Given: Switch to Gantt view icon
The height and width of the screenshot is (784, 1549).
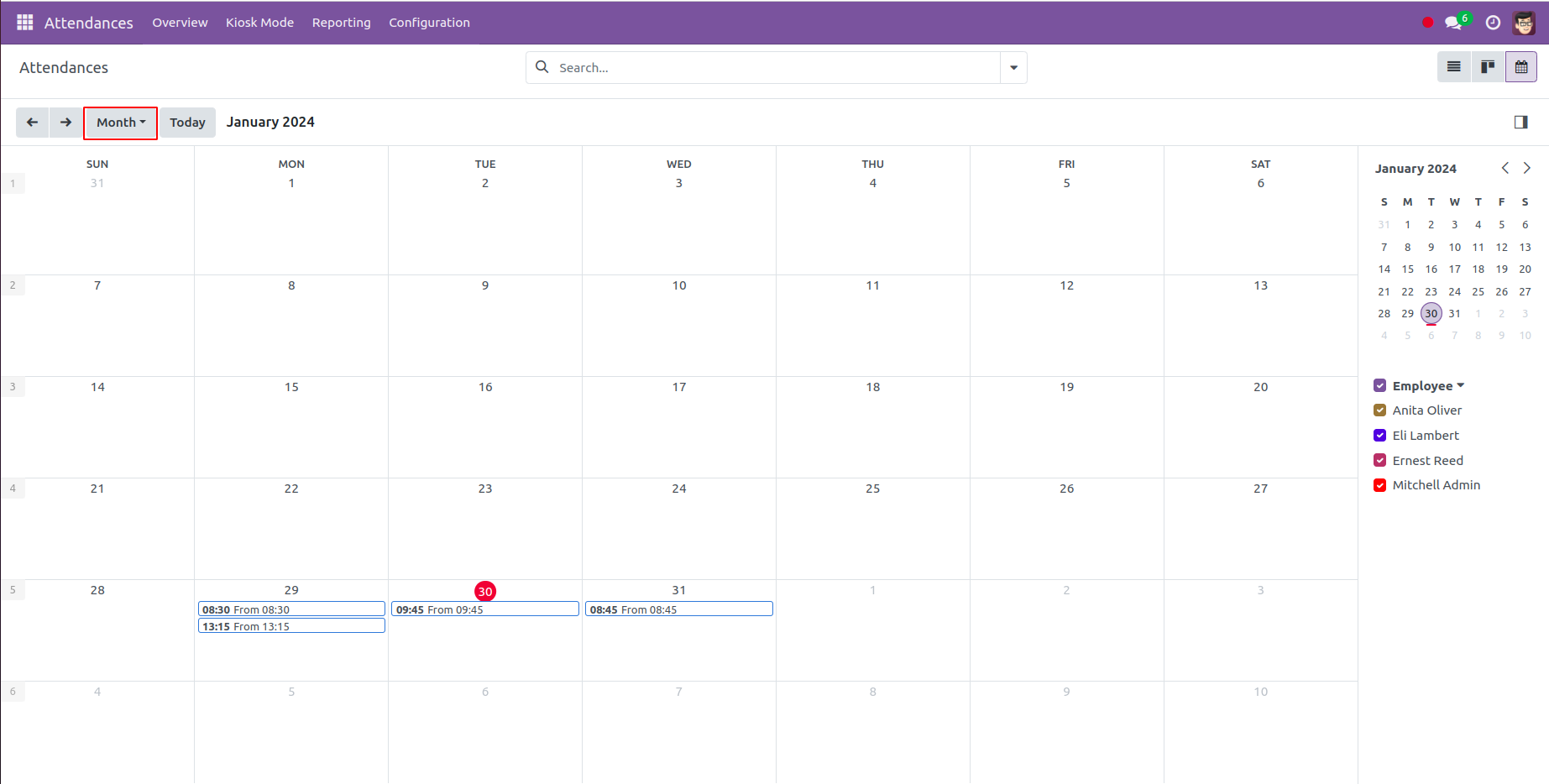Looking at the screenshot, I should (x=1488, y=67).
